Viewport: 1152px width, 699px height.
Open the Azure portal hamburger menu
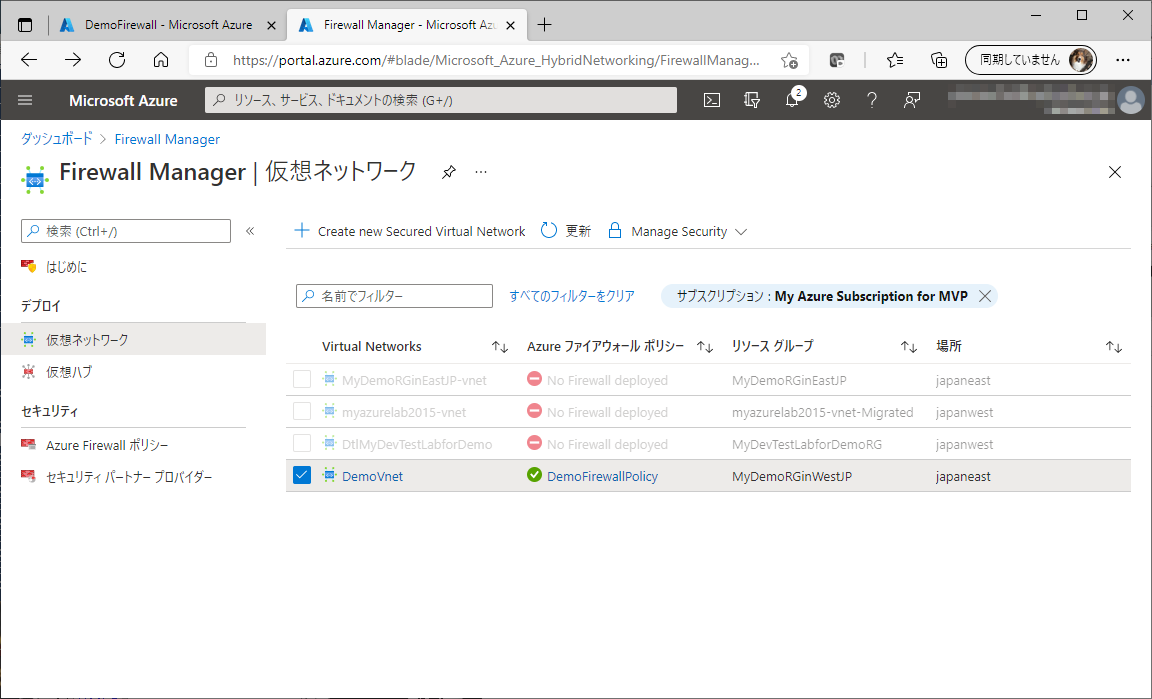click(25, 100)
